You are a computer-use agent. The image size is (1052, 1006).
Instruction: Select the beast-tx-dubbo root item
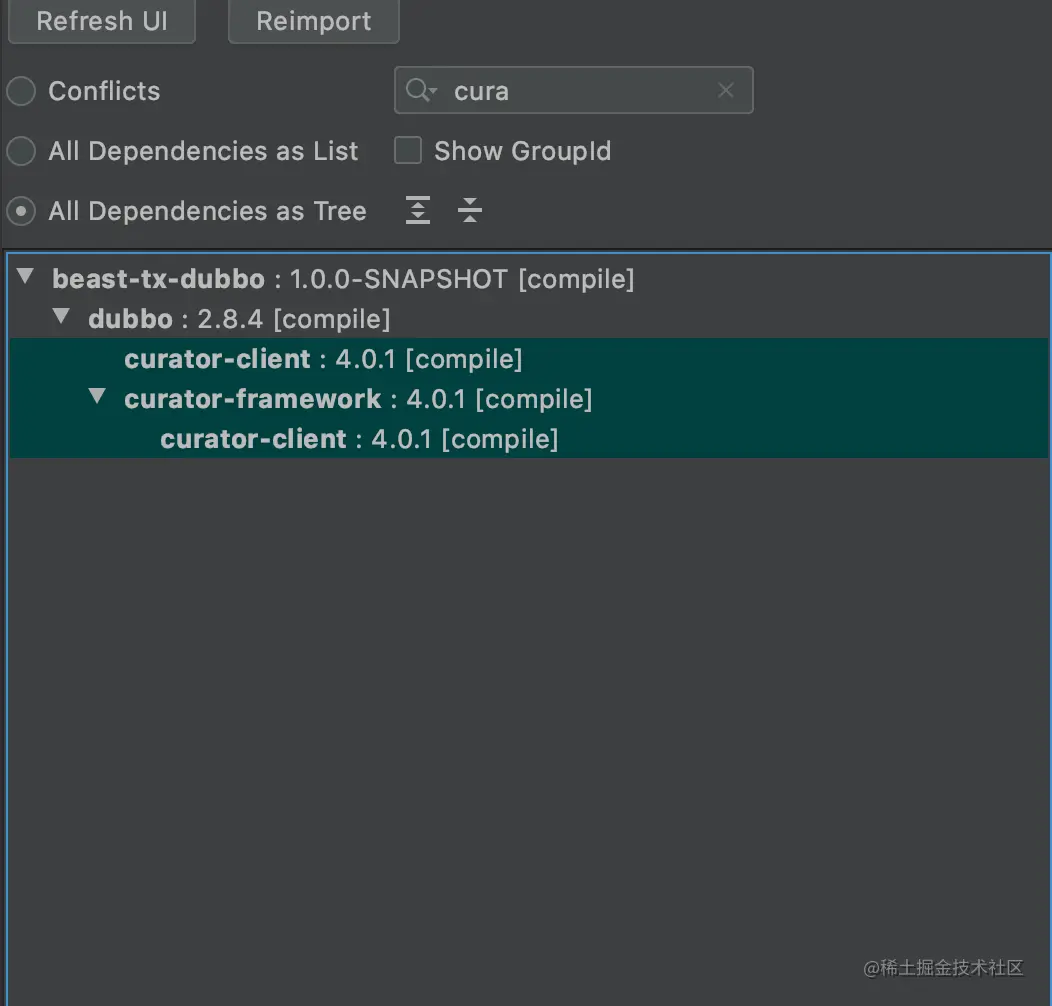click(158, 279)
